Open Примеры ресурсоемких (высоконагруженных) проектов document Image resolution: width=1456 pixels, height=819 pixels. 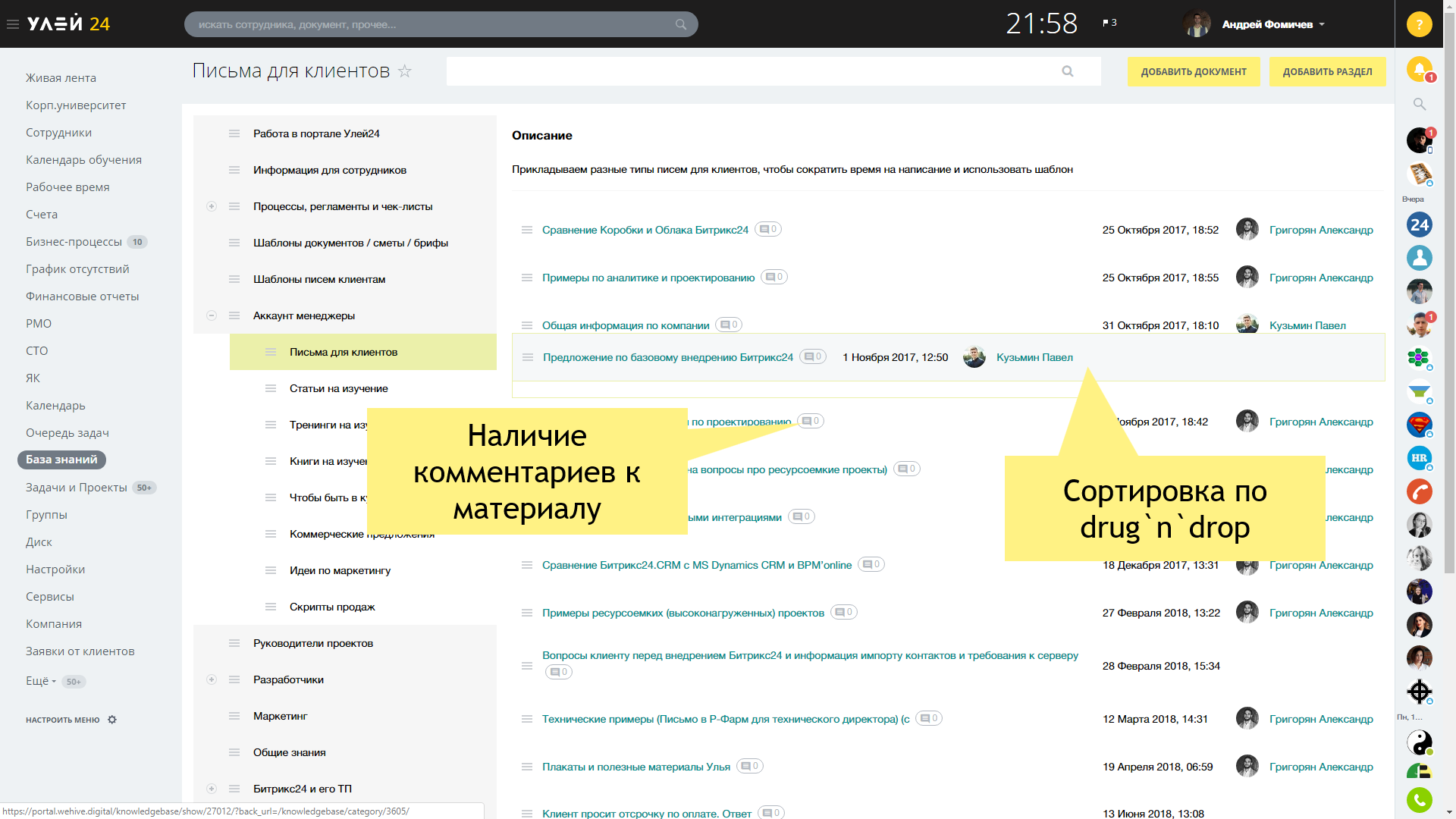click(x=683, y=613)
